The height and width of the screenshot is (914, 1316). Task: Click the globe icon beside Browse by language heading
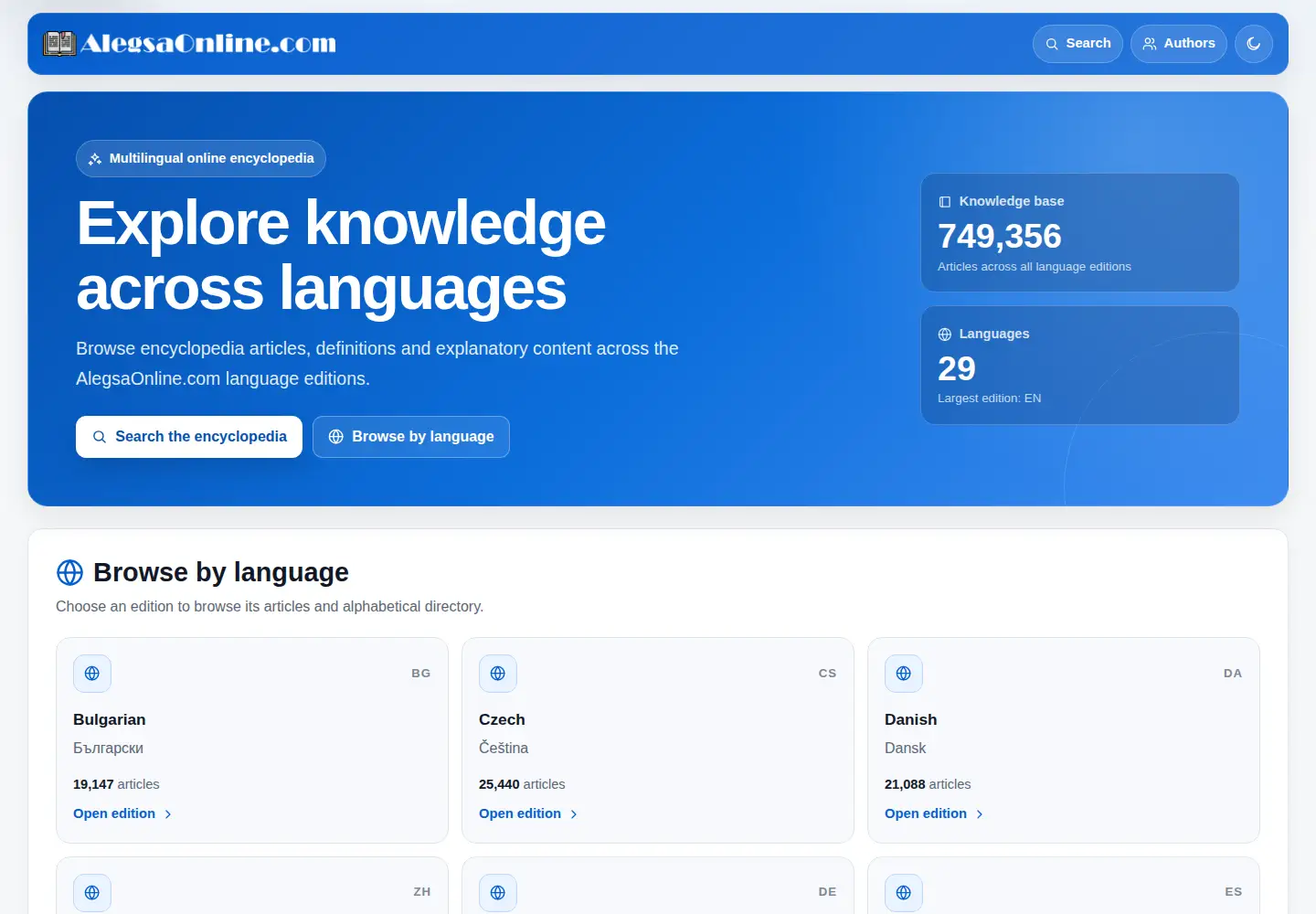(x=69, y=572)
